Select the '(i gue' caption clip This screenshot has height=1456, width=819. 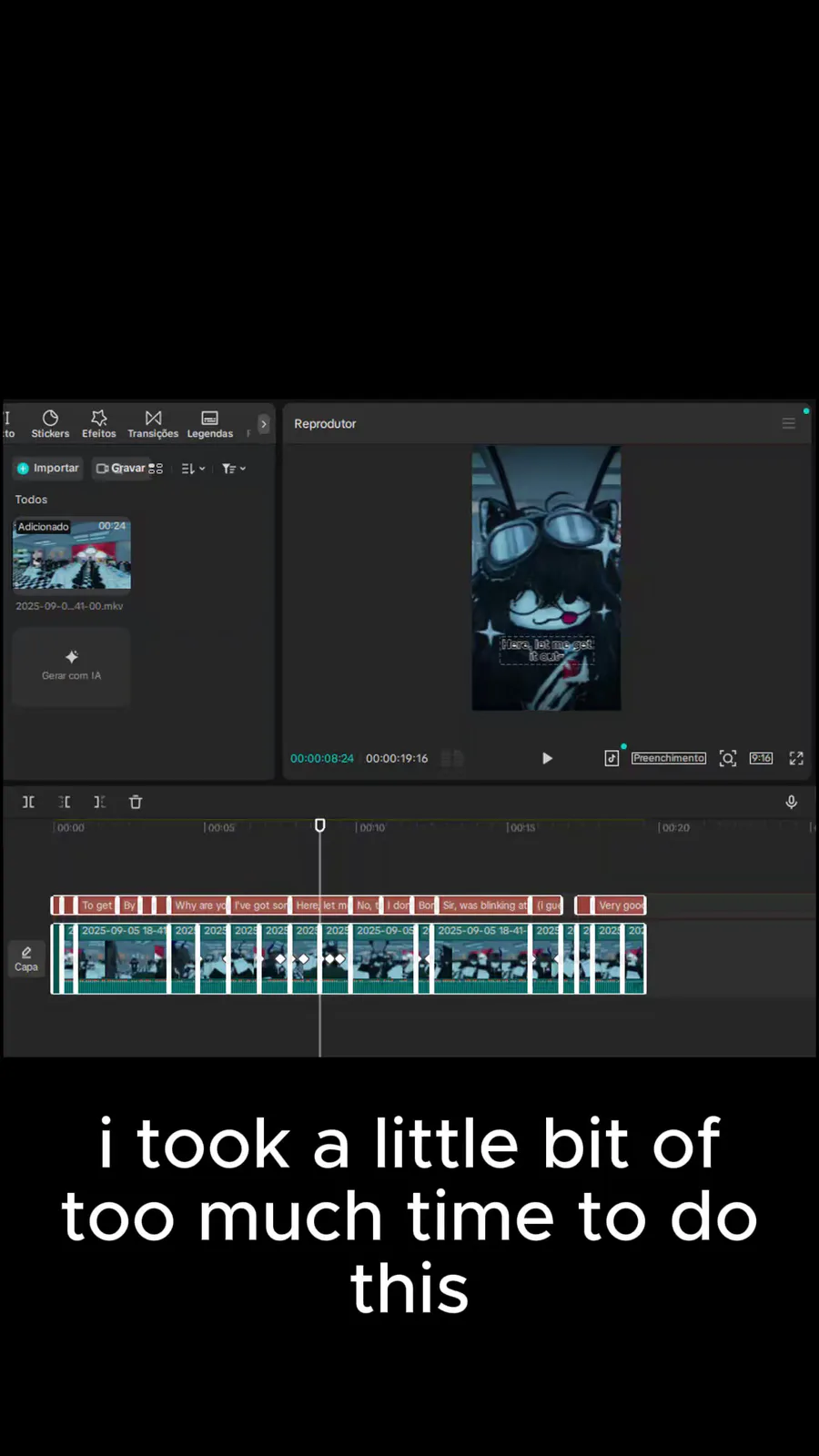[549, 905]
